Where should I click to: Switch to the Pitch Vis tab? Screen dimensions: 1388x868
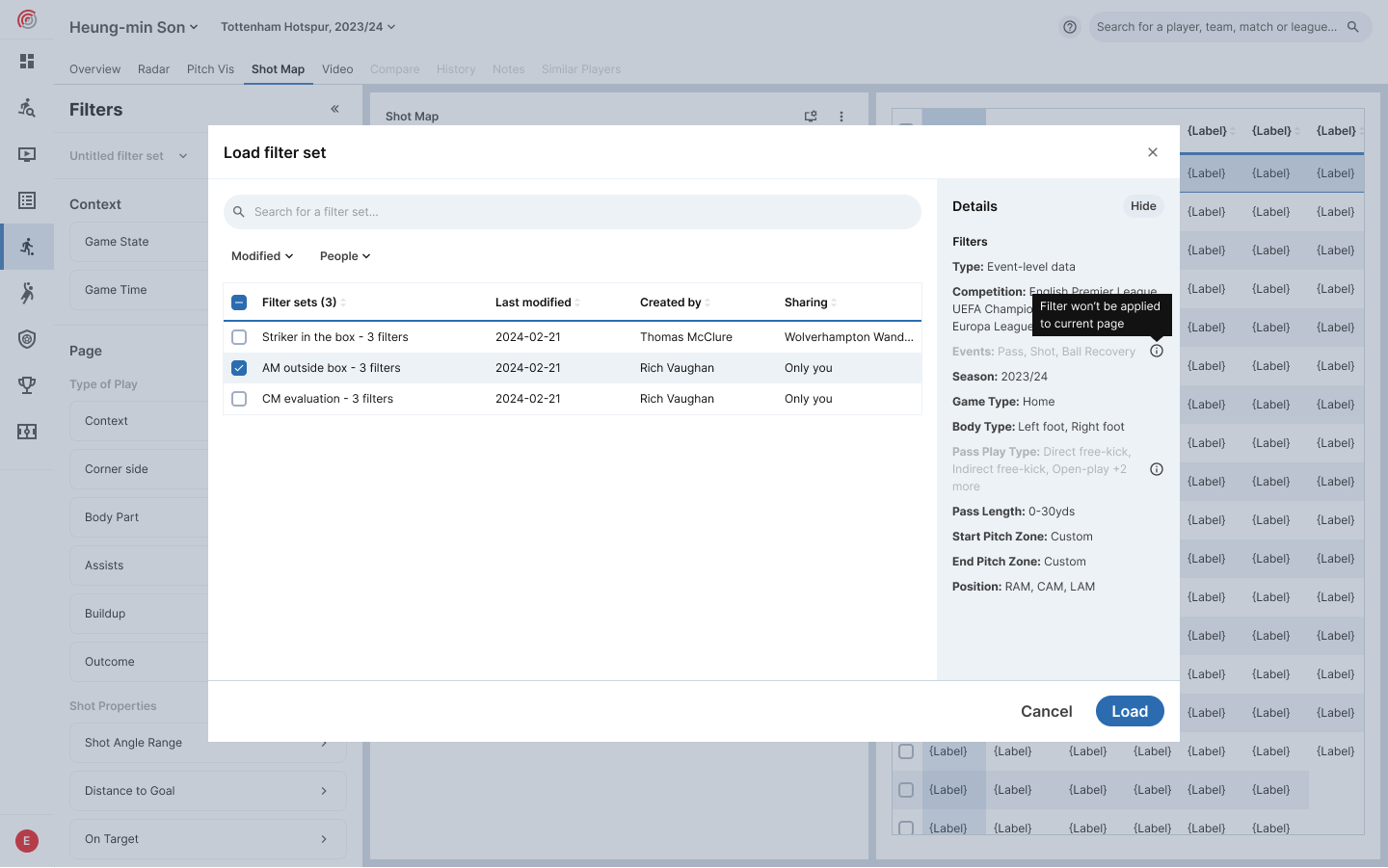click(210, 69)
